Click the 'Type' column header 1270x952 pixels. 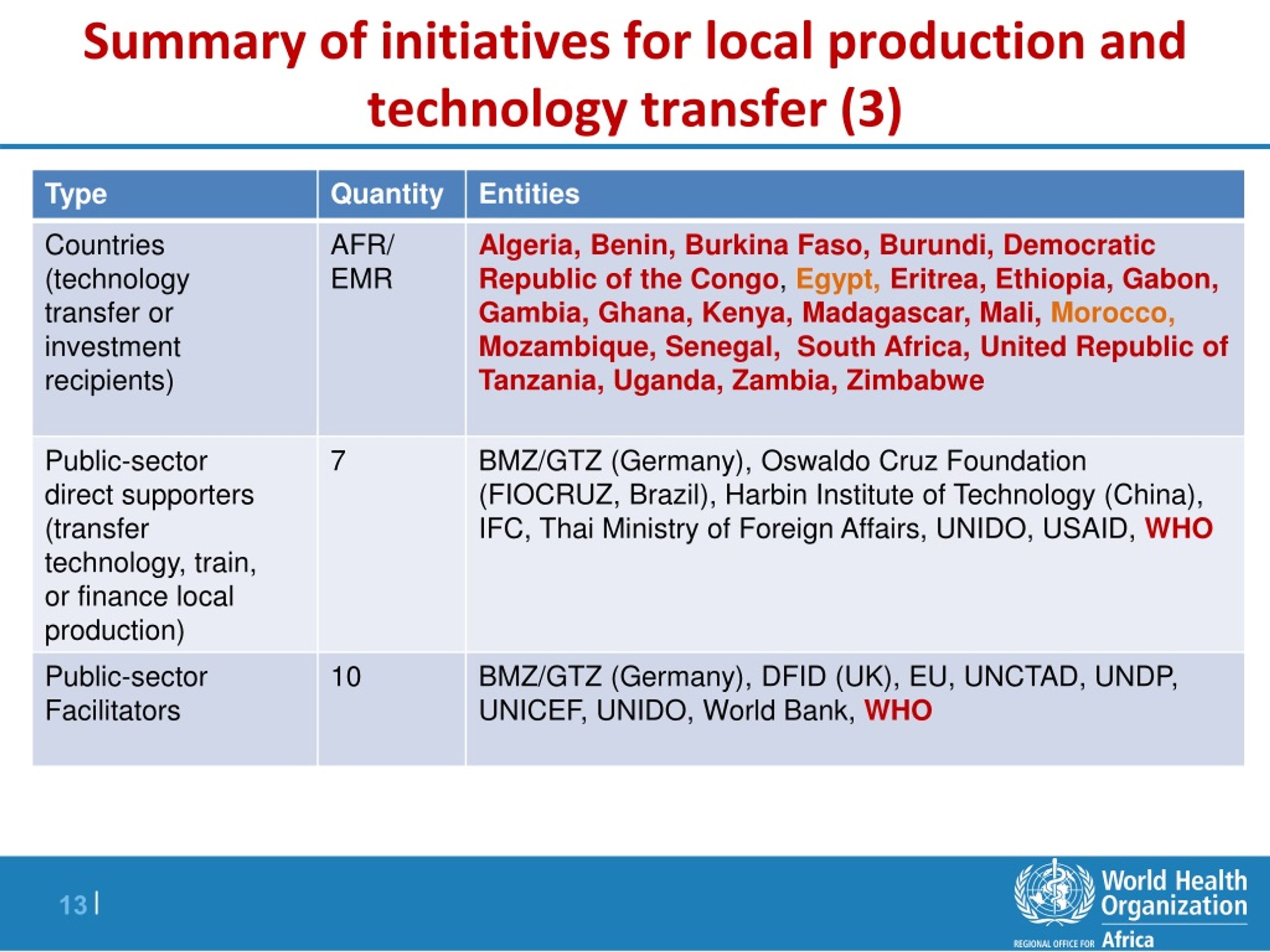point(175,194)
